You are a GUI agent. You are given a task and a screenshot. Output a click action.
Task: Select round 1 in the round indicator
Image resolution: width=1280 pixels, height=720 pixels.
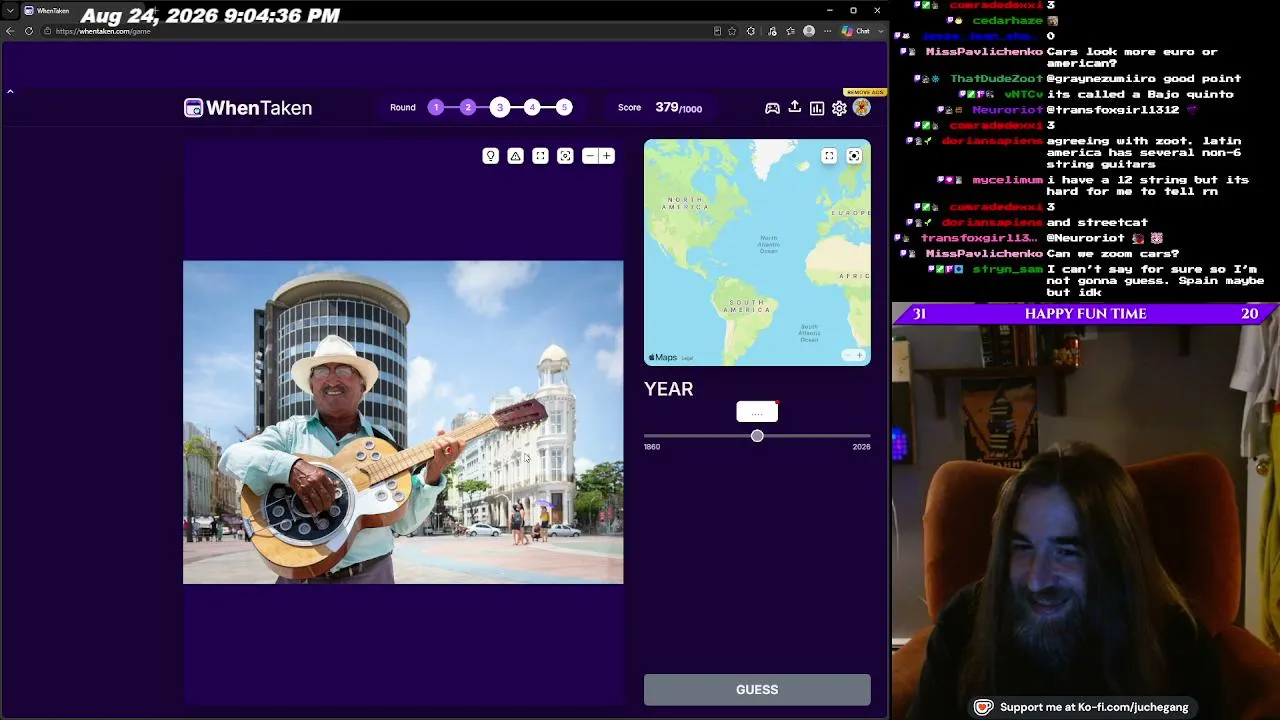pos(436,107)
